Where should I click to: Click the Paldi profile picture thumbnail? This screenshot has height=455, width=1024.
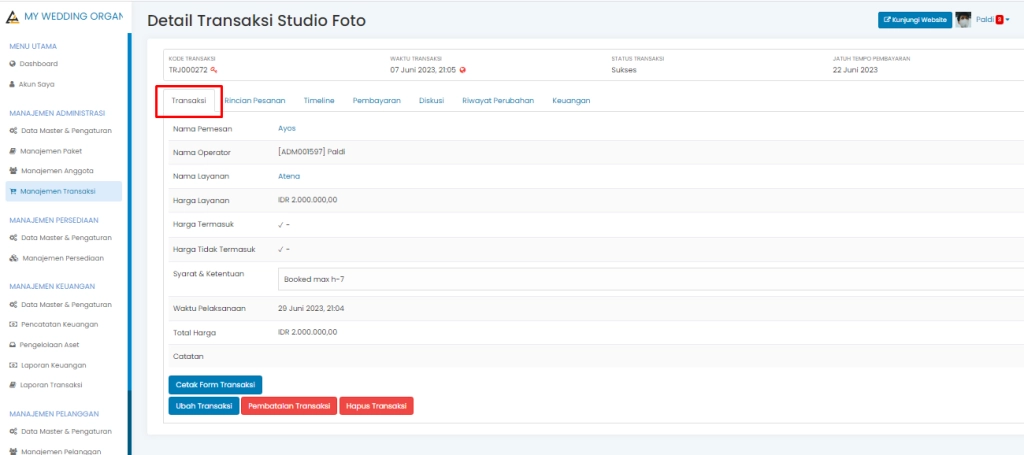pos(964,20)
